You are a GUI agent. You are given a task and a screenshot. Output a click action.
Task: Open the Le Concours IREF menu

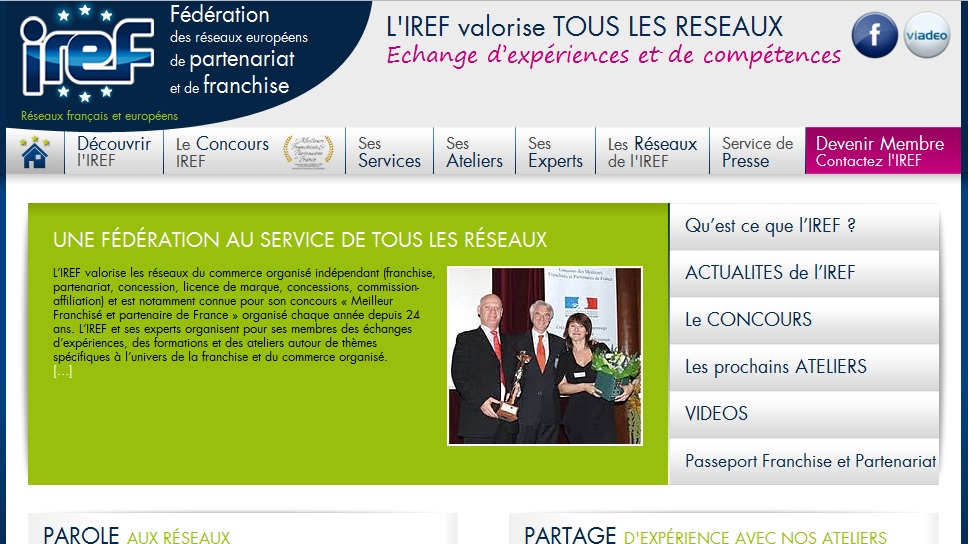222,152
